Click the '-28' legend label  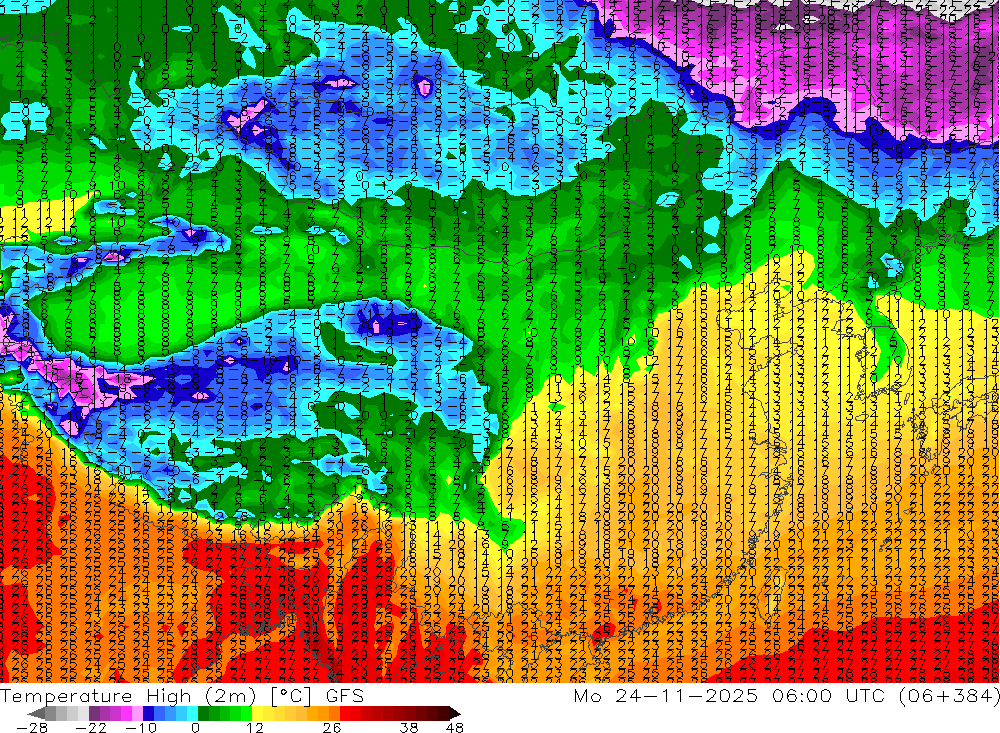32,727
